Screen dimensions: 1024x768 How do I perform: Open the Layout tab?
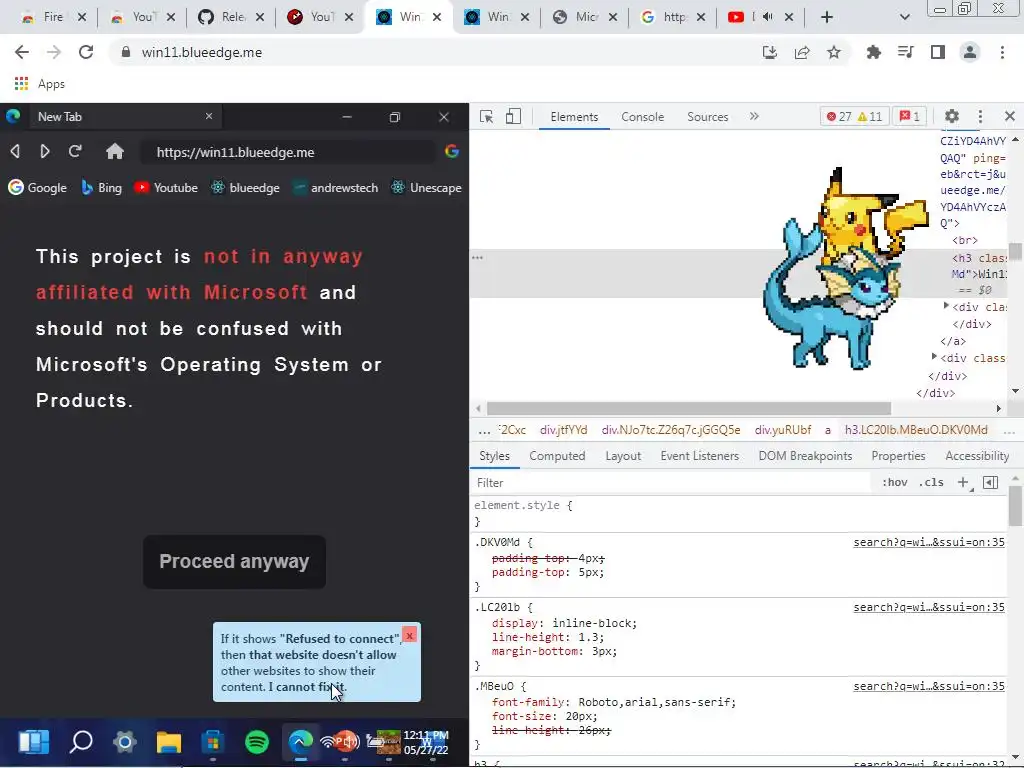[x=623, y=456]
